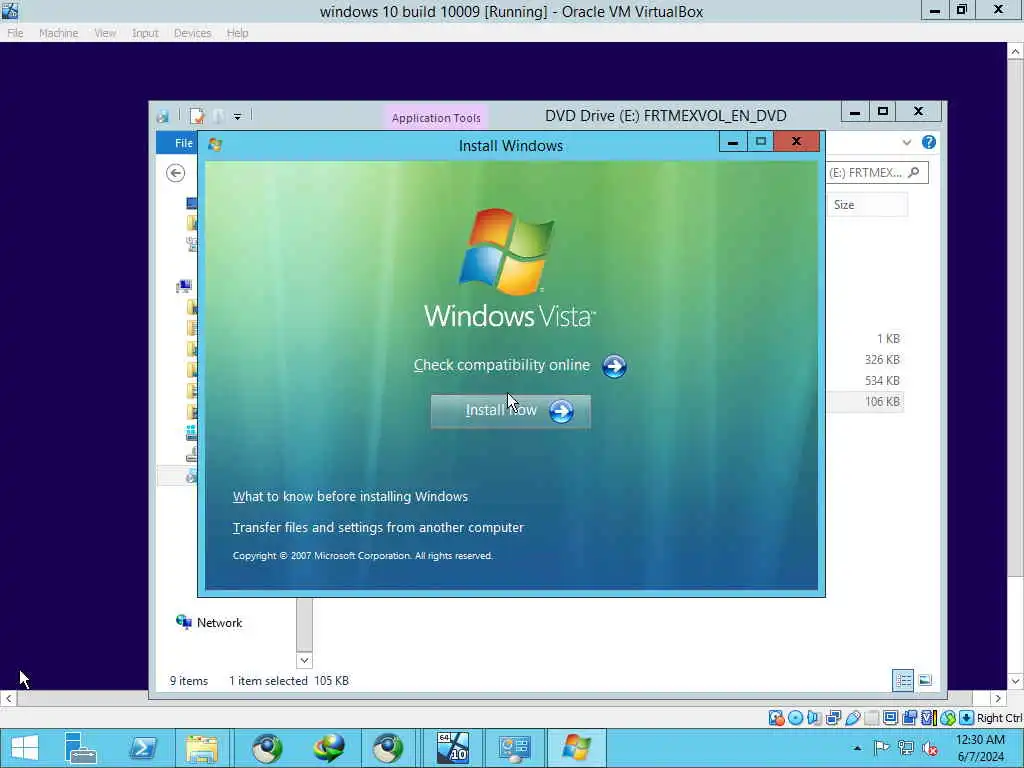Image resolution: width=1024 pixels, height=768 pixels.
Task: Click Properties icon in Explorer quick access toolbar
Action: 197,116
